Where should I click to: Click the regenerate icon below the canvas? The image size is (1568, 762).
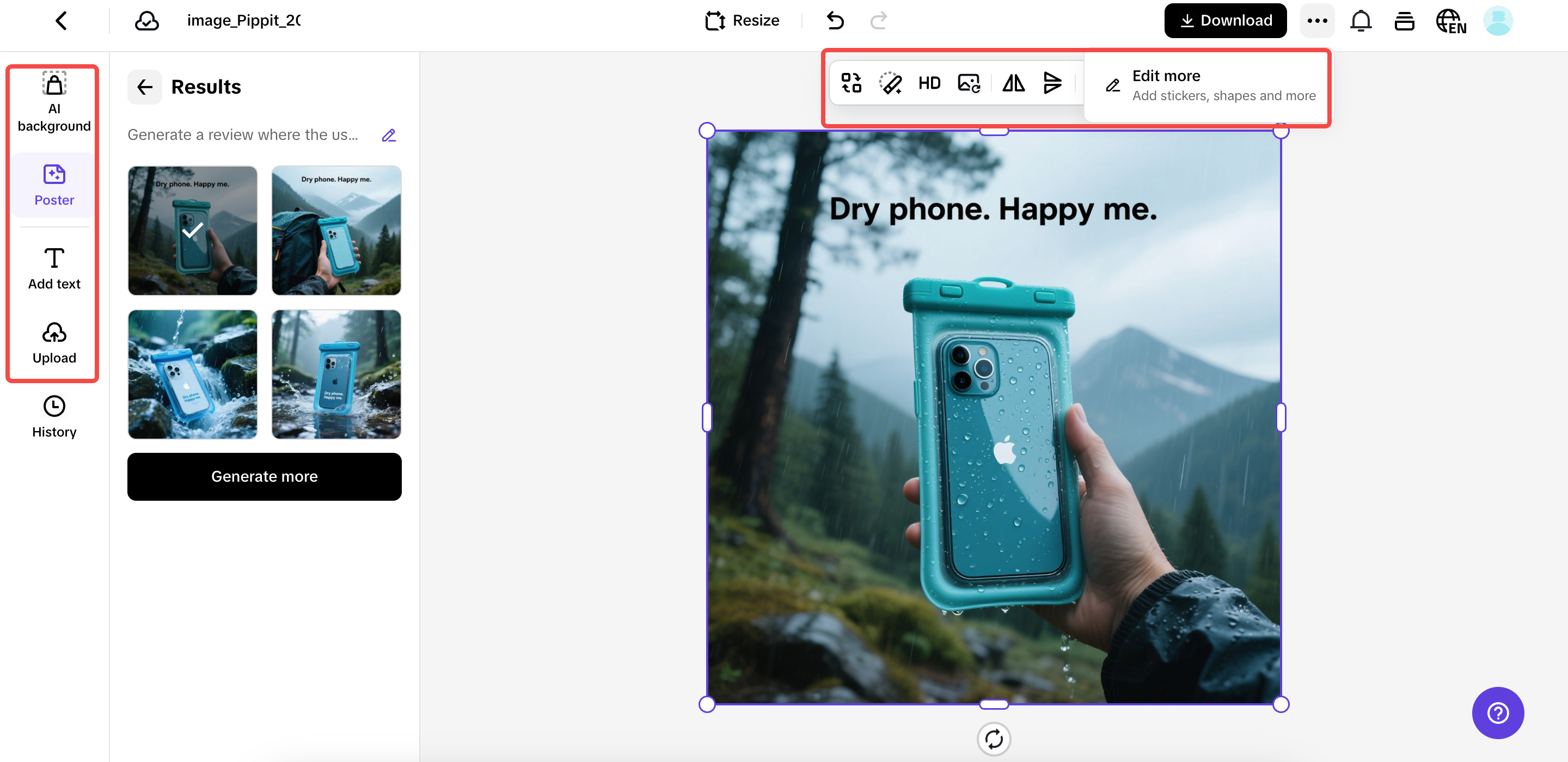994,738
